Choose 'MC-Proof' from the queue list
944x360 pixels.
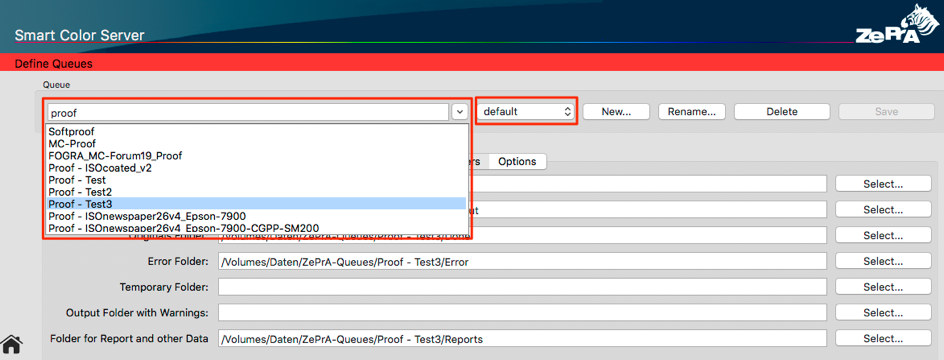256,143
